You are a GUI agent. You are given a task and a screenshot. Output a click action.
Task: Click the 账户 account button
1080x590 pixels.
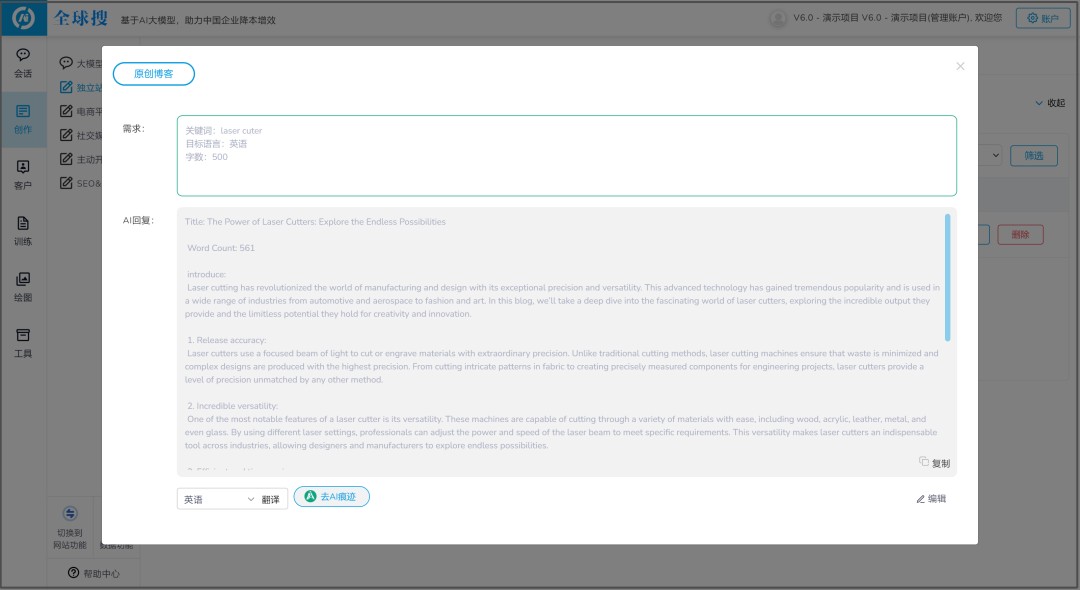[1043, 18]
